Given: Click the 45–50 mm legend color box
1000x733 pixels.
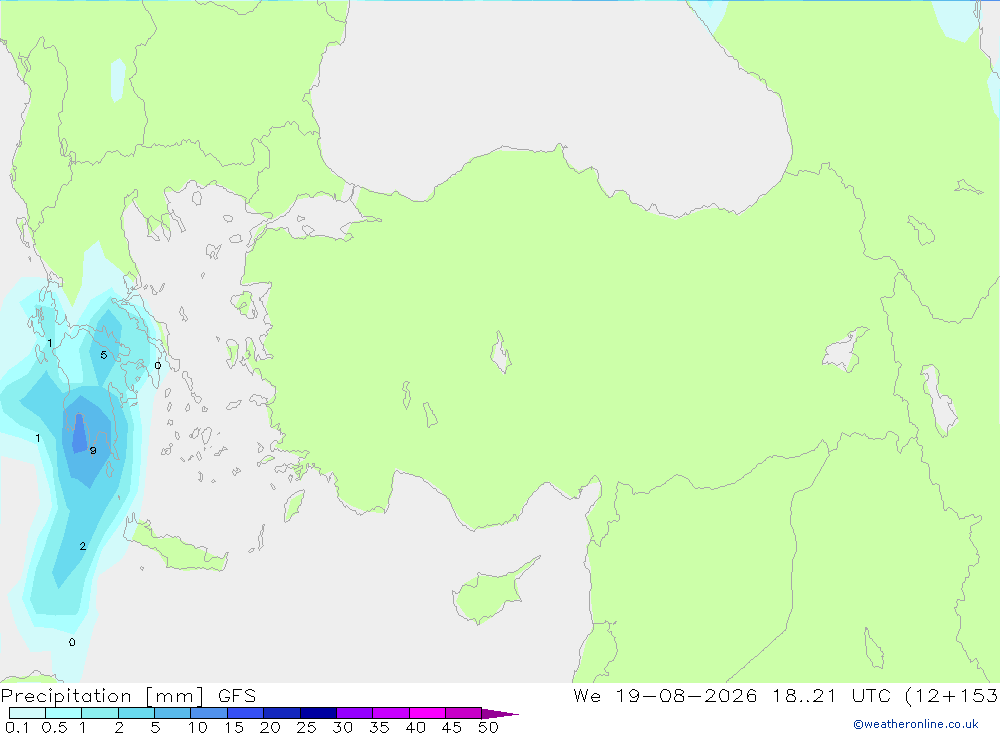Looking at the screenshot, I should coord(463,713).
